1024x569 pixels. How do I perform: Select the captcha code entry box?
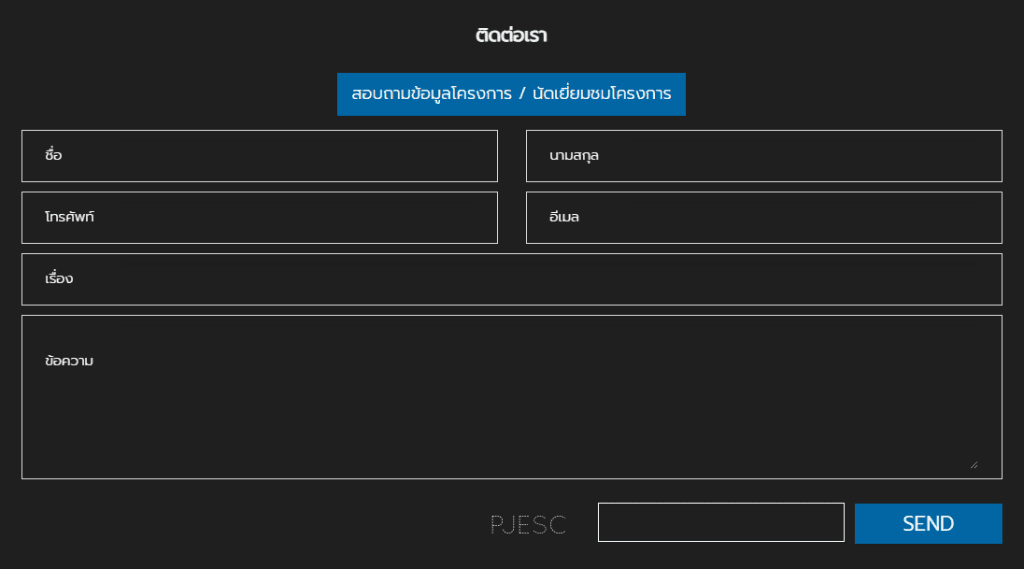[x=721, y=523]
